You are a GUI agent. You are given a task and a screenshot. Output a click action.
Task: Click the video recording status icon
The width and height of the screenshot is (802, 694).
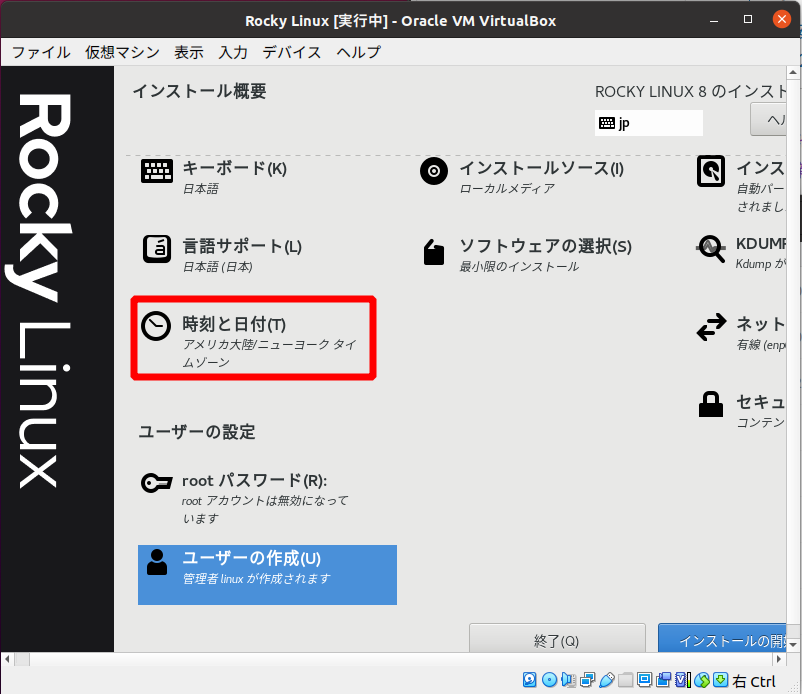pyautogui.click(x=663, y=680)
